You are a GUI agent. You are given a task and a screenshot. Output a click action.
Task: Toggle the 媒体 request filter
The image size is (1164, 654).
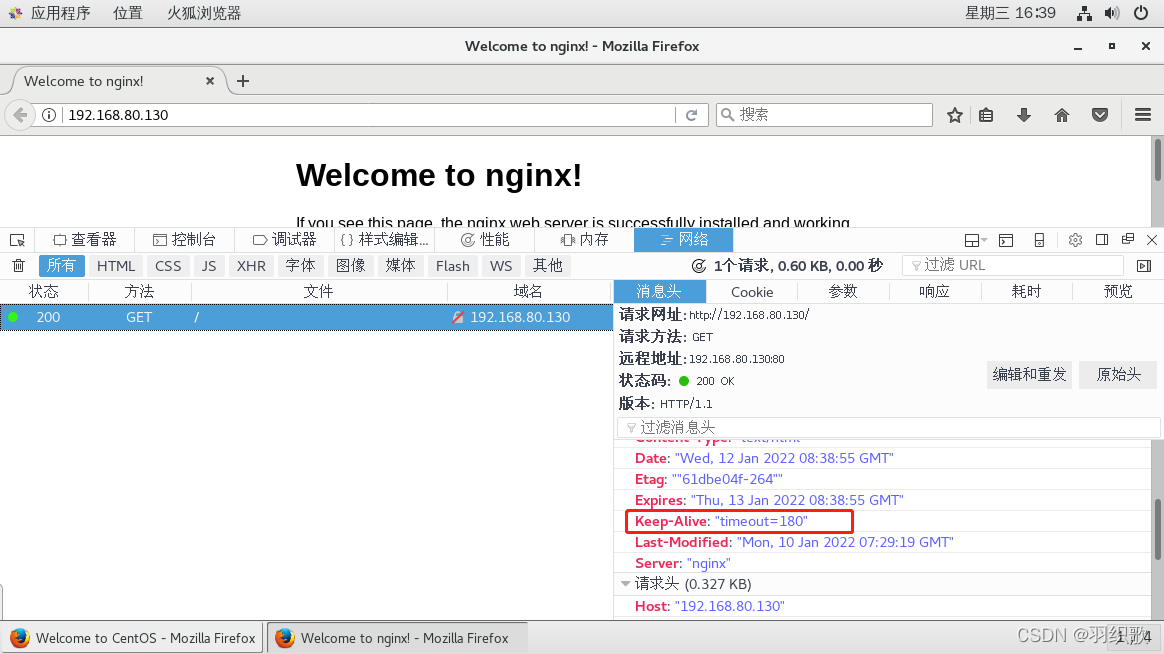pyautogui.click(x=400, y=266)
